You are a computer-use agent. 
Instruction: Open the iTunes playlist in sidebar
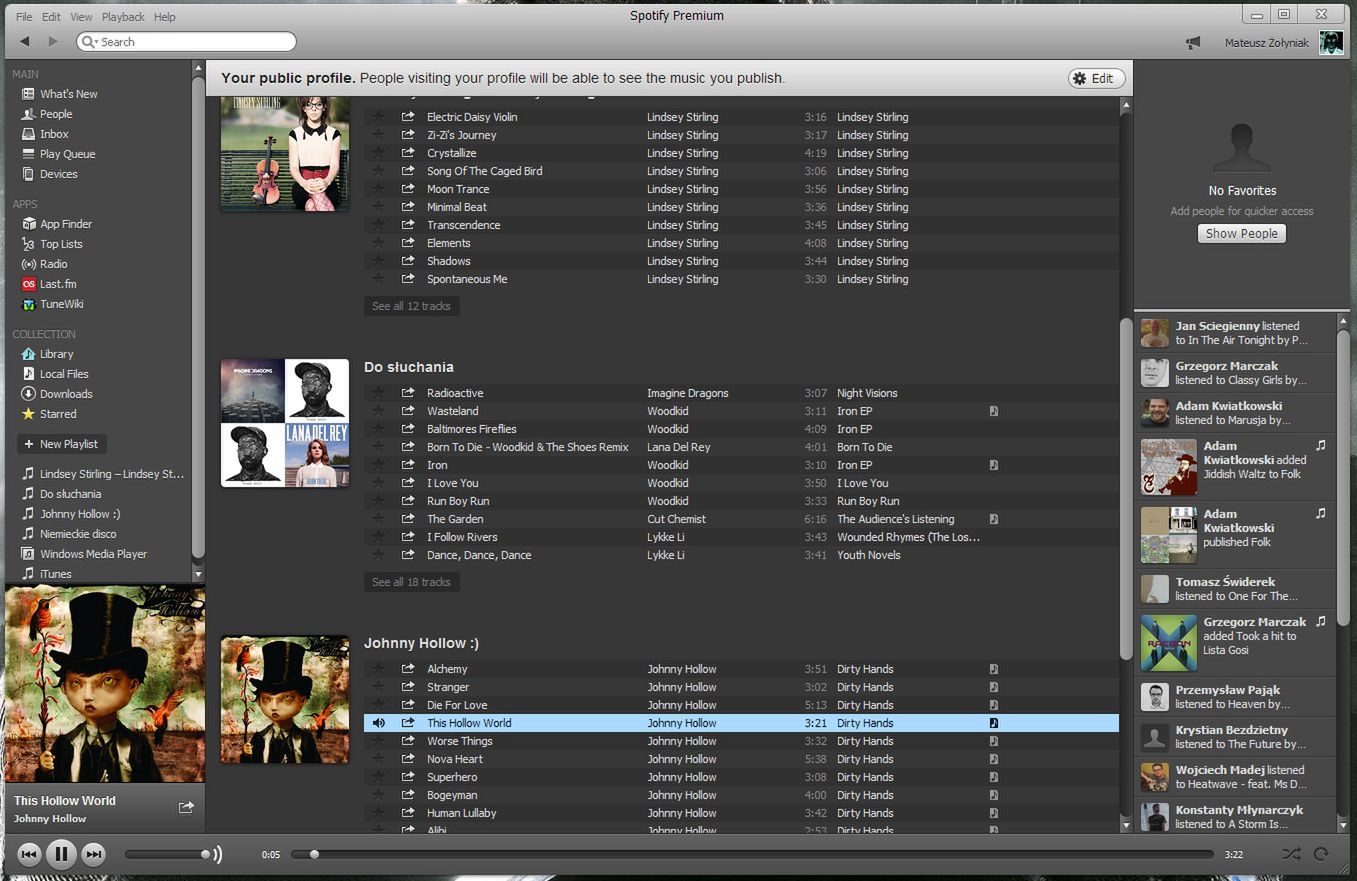coord(55,574)
